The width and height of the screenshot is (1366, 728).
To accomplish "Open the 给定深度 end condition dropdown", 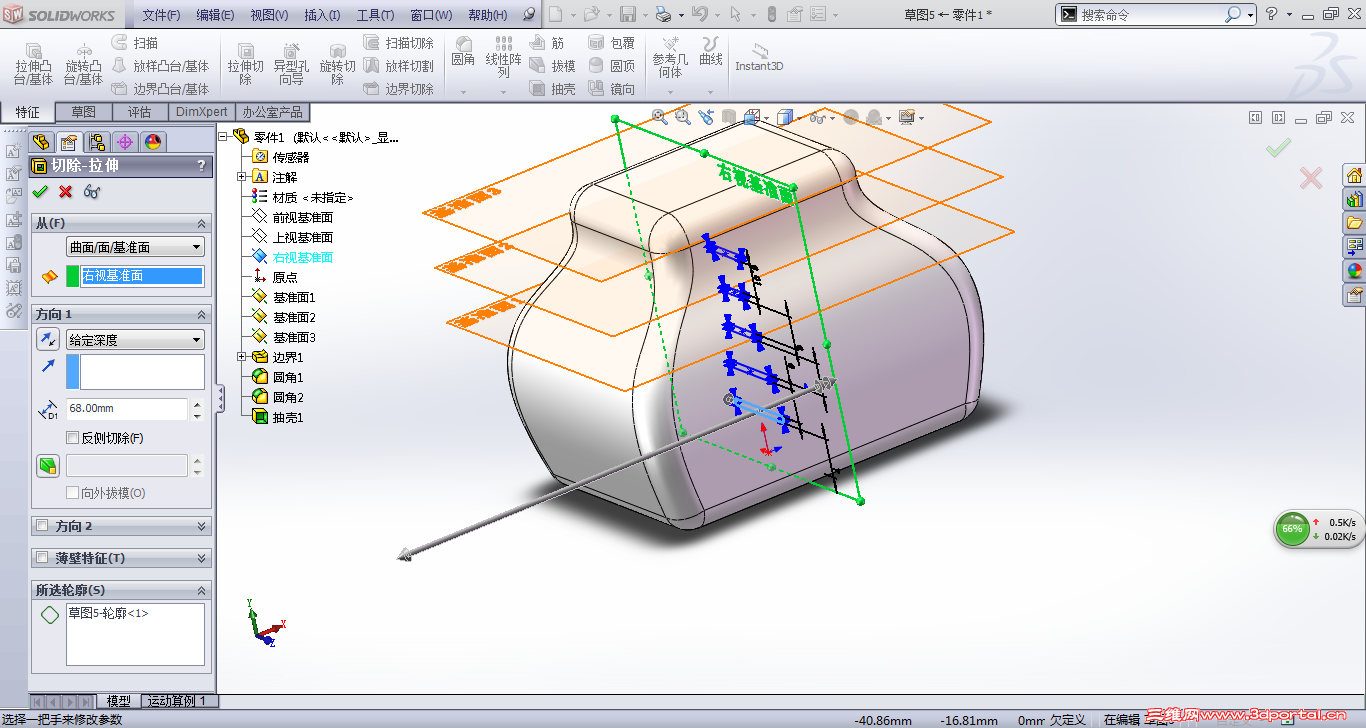I will click(x=135, y=340).
